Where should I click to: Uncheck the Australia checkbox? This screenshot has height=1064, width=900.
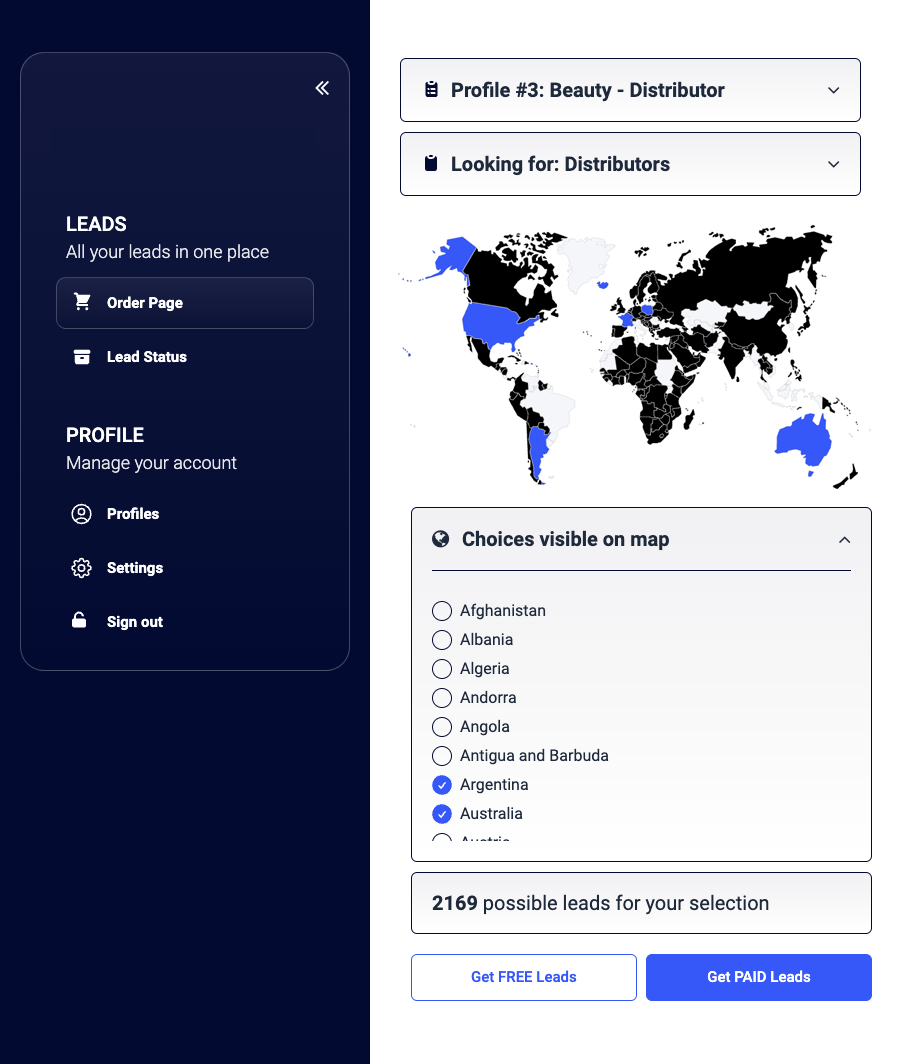tap(441, 814)
